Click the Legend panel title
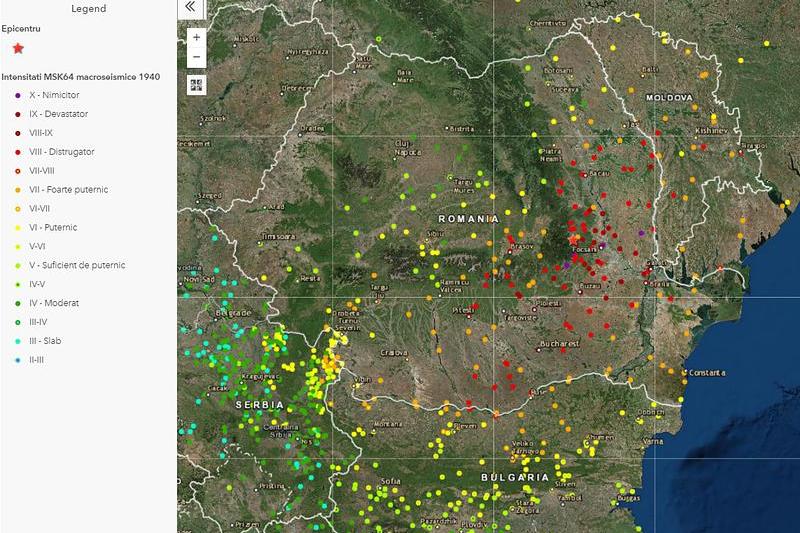The image size is (800, 533). (x=89, y=9)
